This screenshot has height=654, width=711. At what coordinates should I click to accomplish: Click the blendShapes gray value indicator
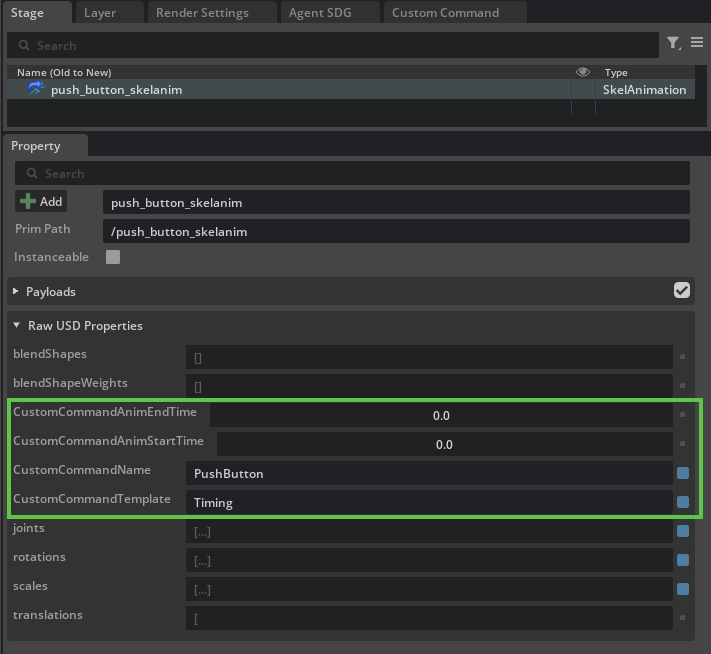click(682, 357)
